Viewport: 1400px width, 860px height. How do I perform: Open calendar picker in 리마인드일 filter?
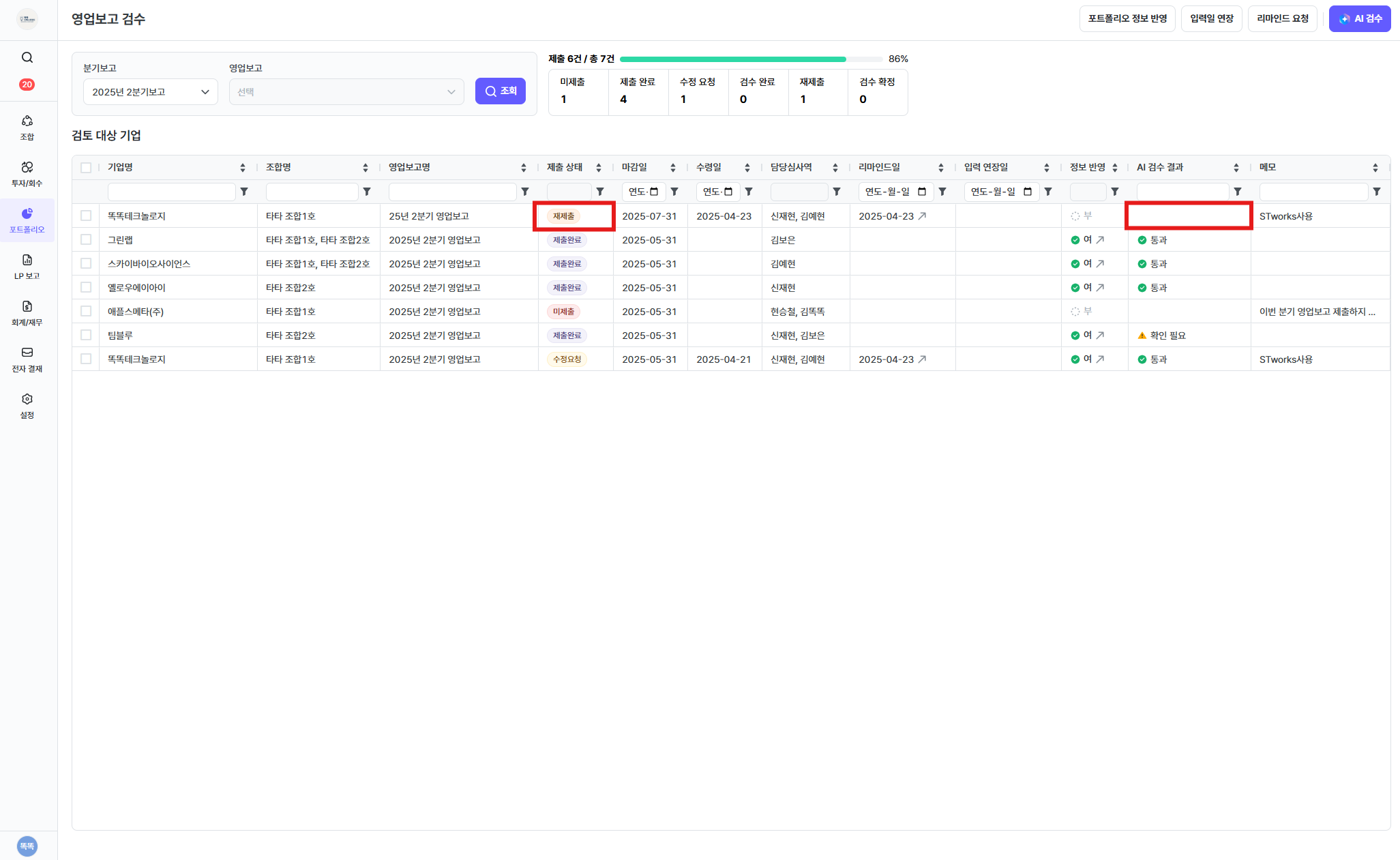click(922, 192)
